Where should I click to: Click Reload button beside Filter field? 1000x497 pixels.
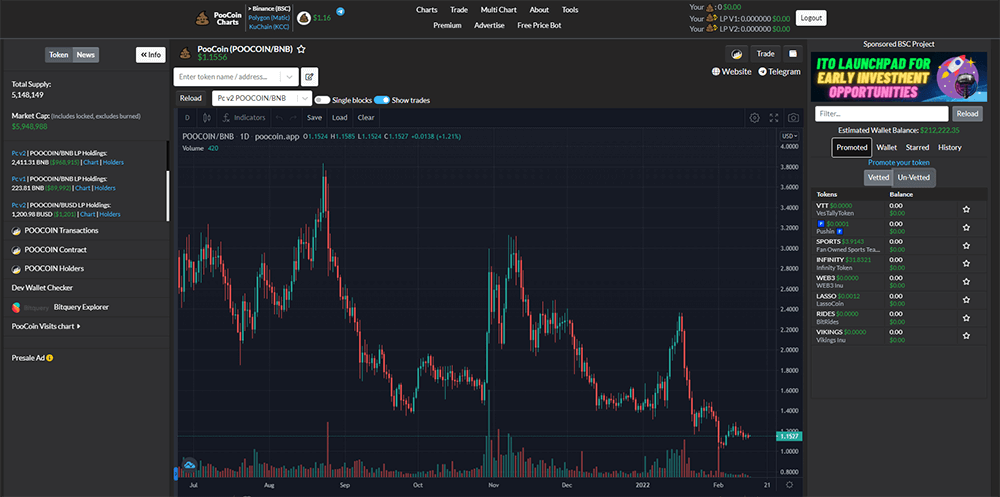967,114
